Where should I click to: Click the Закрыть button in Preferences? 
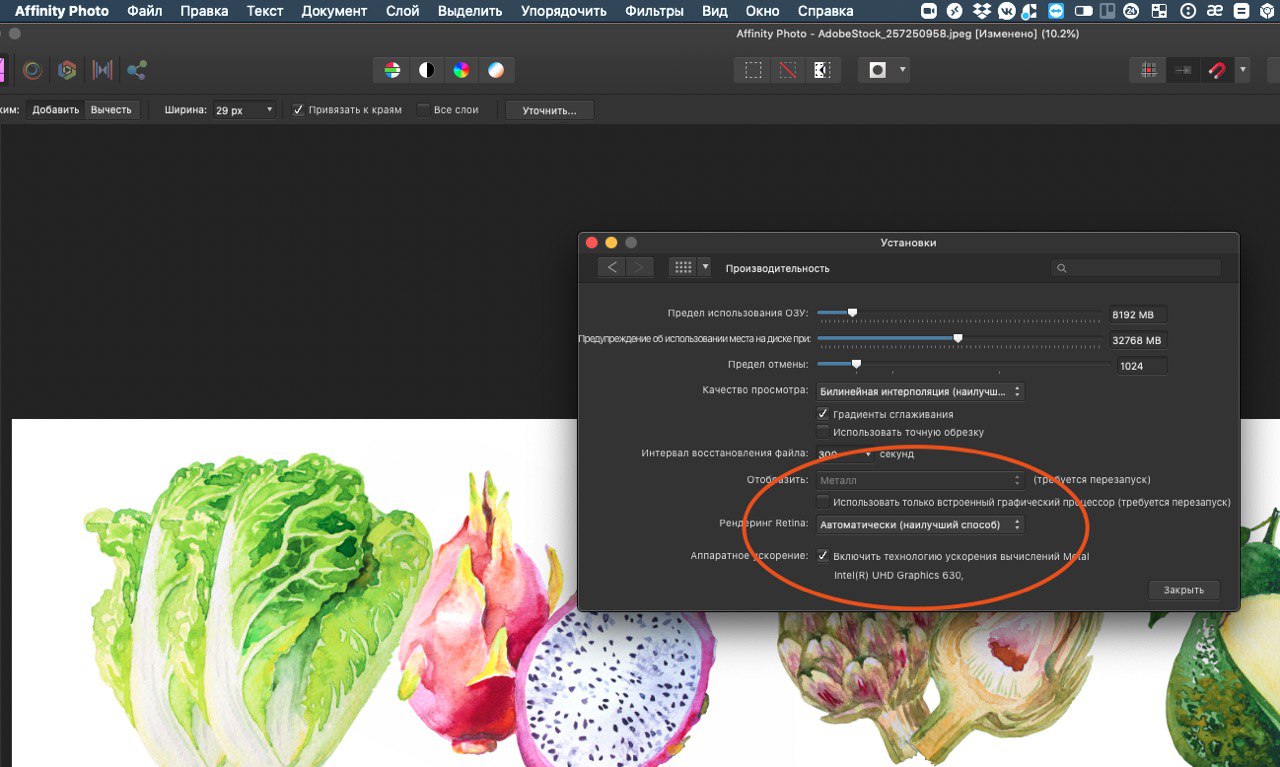click(x=1184, y=590)
